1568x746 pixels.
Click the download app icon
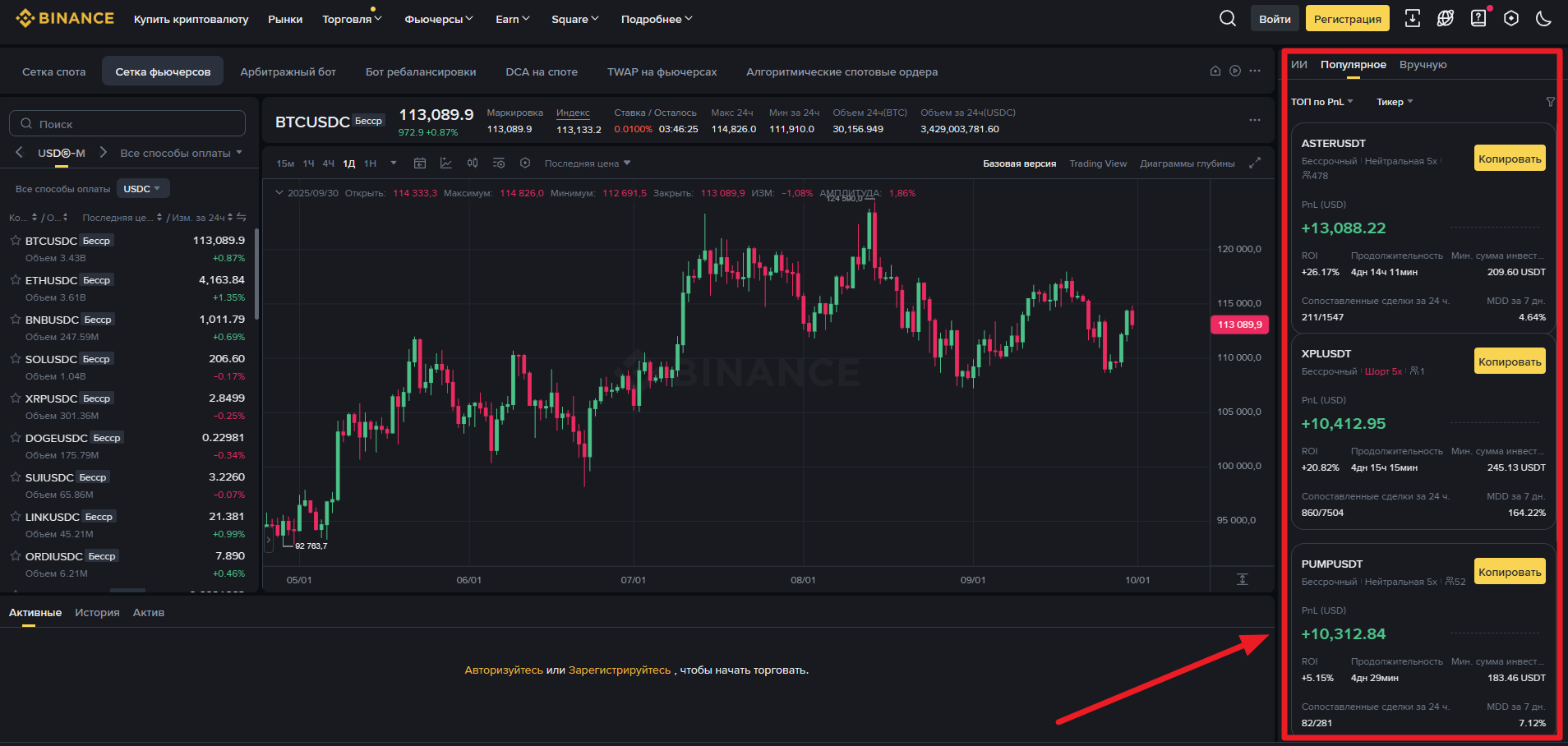1412,18
